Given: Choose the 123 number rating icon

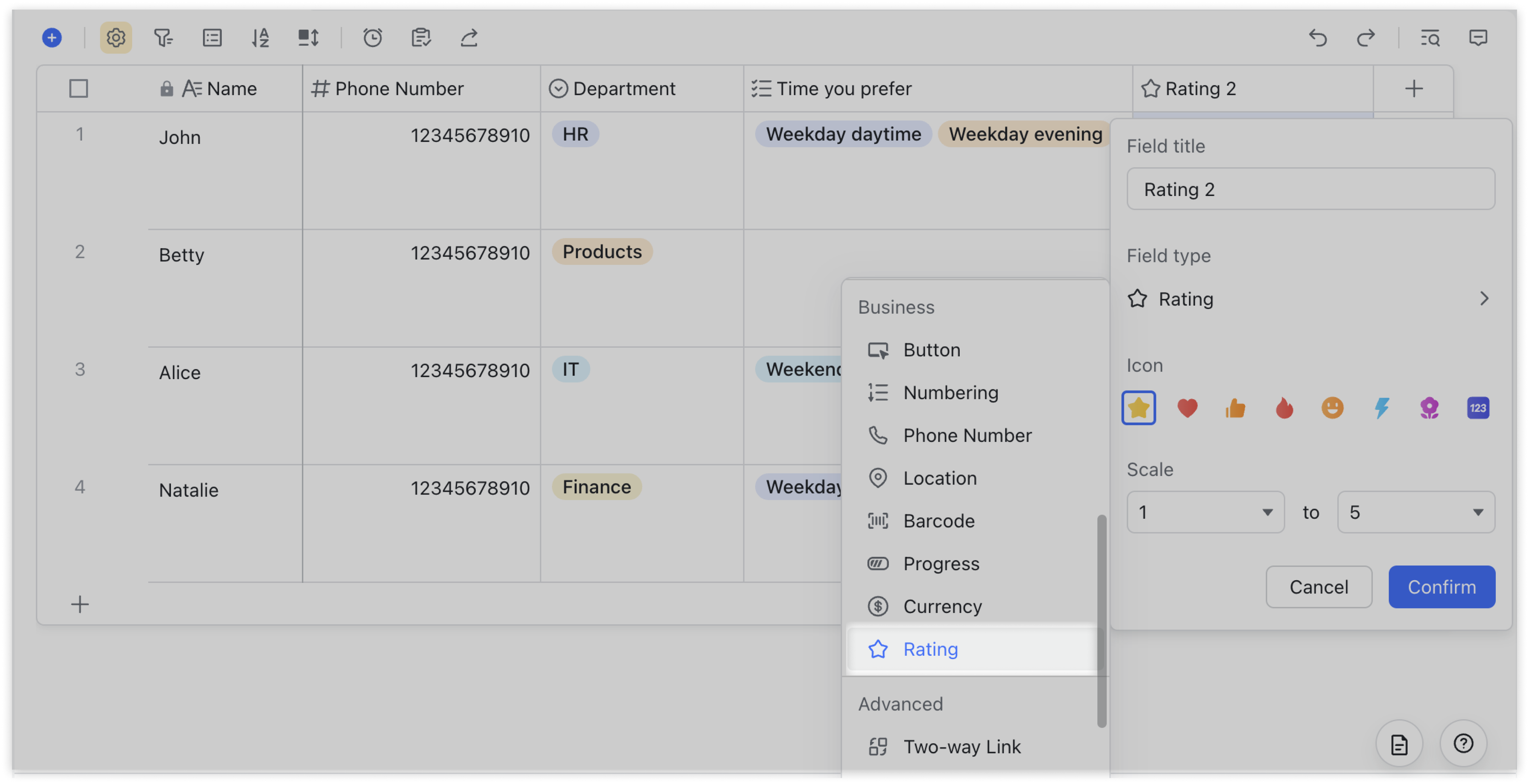Looking at the screenshot, I should (1477, 408).
